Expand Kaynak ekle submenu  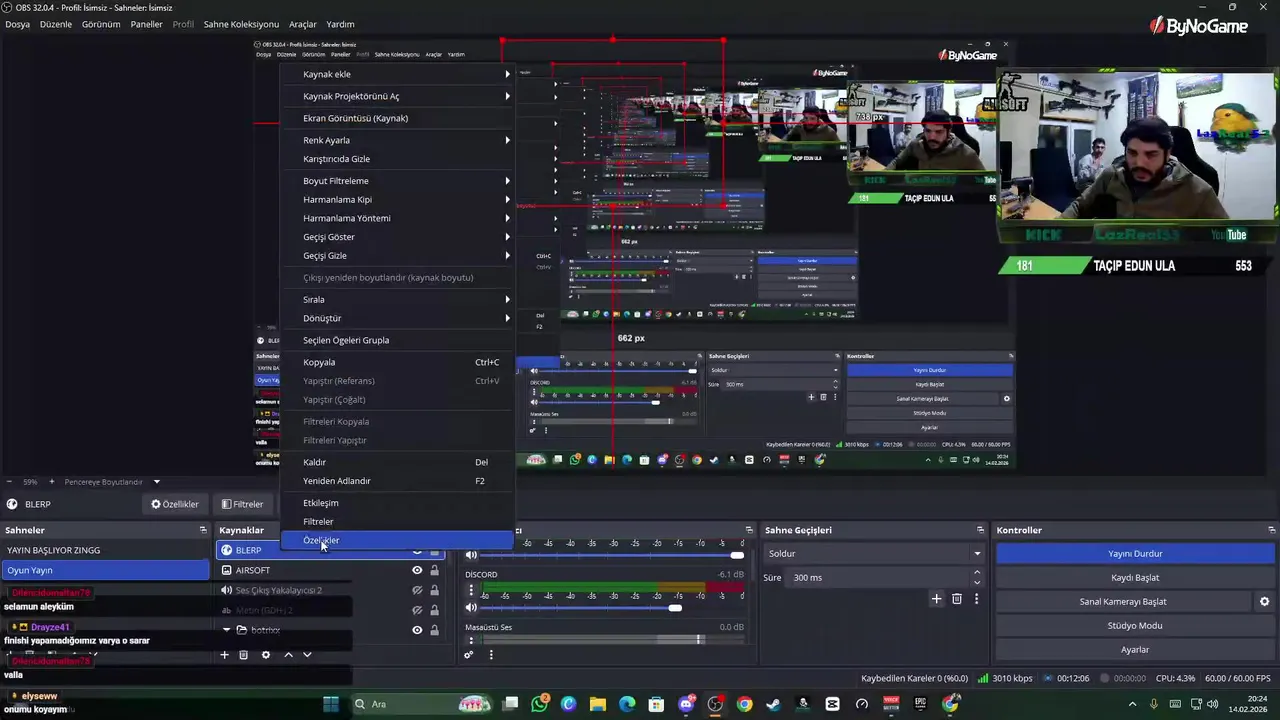click(x=398, y=74)
